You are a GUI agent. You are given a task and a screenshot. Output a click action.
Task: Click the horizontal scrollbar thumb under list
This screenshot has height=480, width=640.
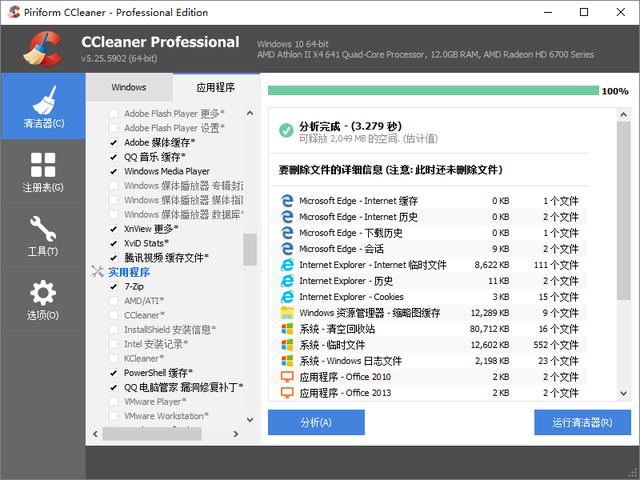tap(151, 434)
